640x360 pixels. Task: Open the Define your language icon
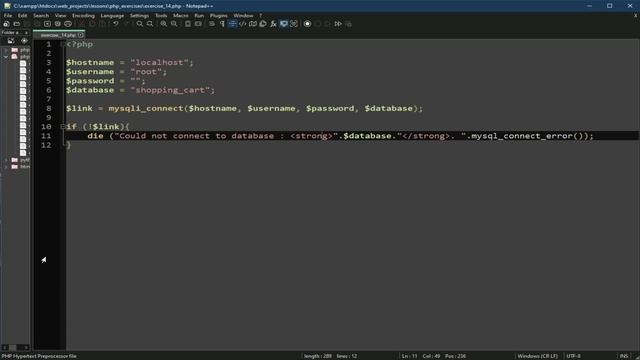coord(242,24)
